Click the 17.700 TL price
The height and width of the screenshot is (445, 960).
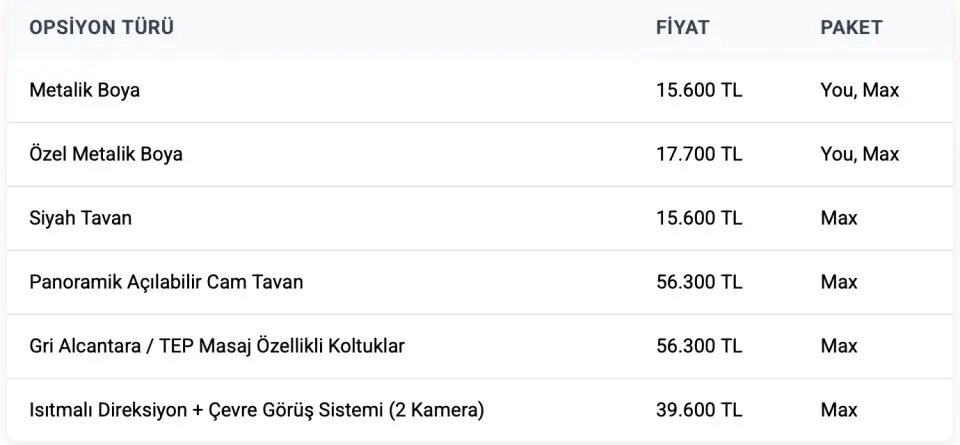(699, 155)
